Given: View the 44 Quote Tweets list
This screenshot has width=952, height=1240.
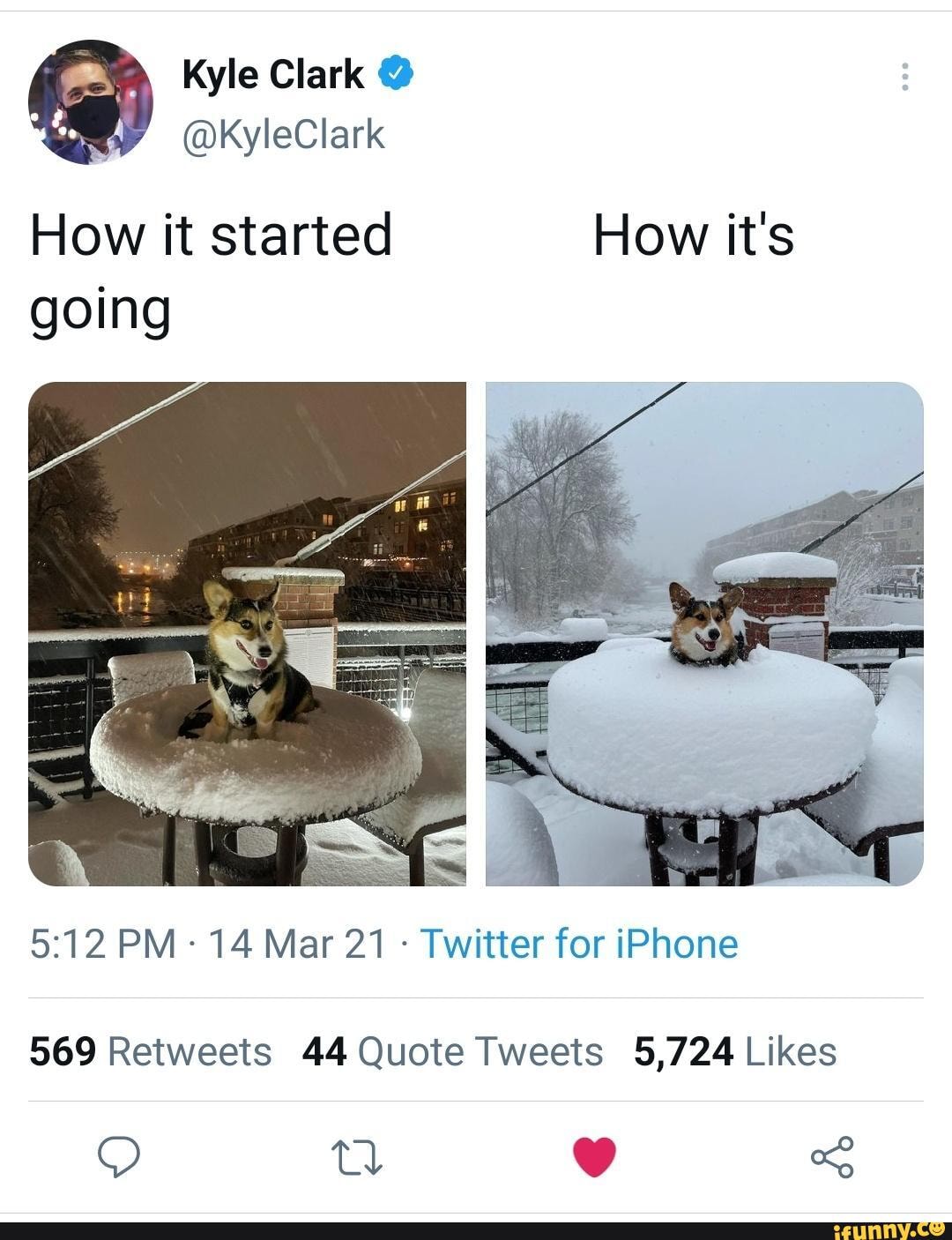Looking at the screenshot, I should pyautogui.click(x=452, y=1051).
